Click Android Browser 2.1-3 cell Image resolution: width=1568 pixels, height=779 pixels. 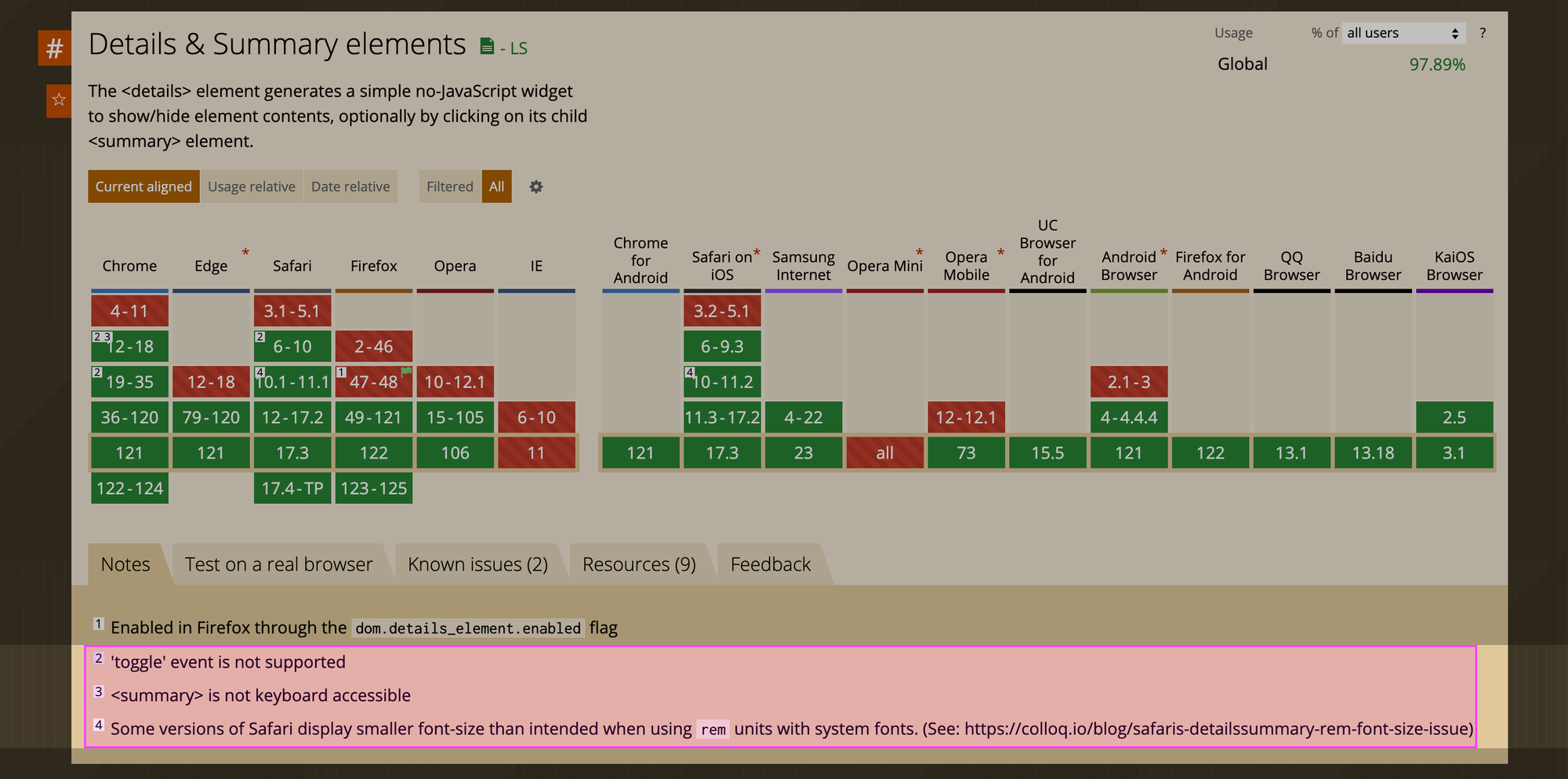coord(1129,382)
